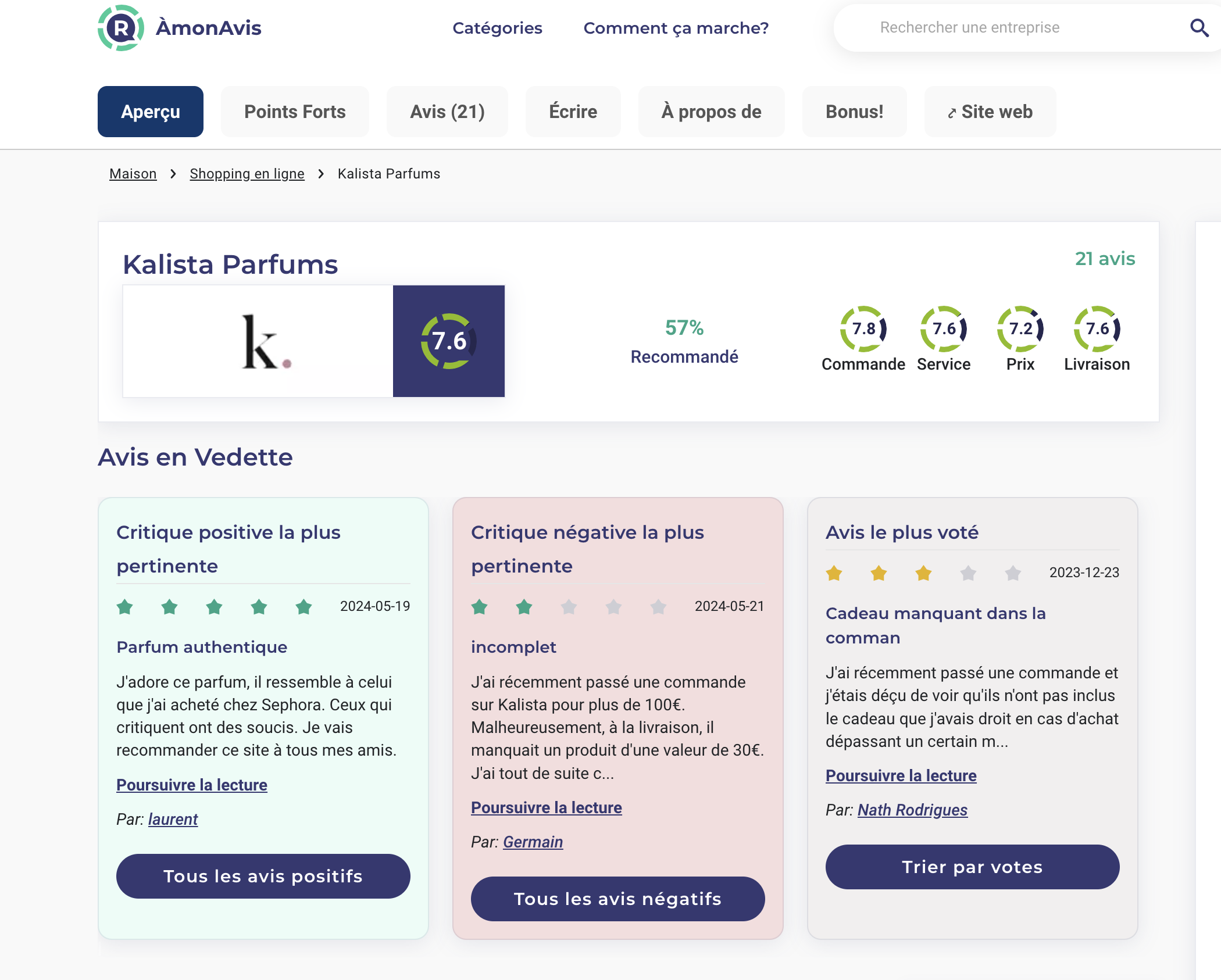This screenshot has width=1221, height=980.
Task: Click the 7.8 Commande rating gauge
Action: coord(863,328)
